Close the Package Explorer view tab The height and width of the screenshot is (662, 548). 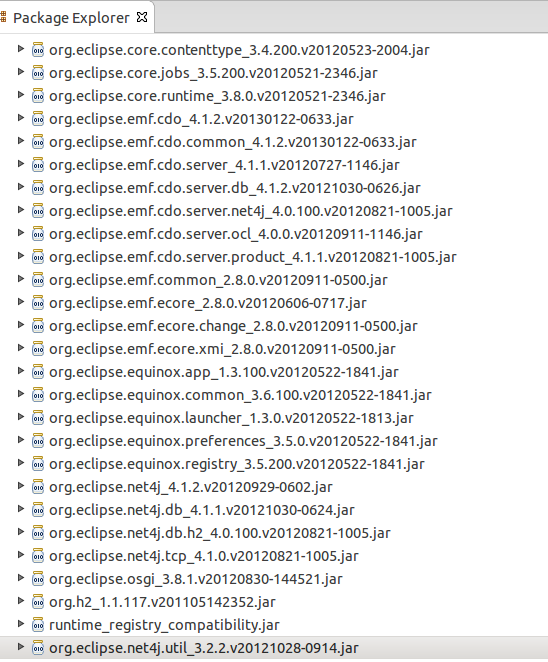(x=142, y=17)
